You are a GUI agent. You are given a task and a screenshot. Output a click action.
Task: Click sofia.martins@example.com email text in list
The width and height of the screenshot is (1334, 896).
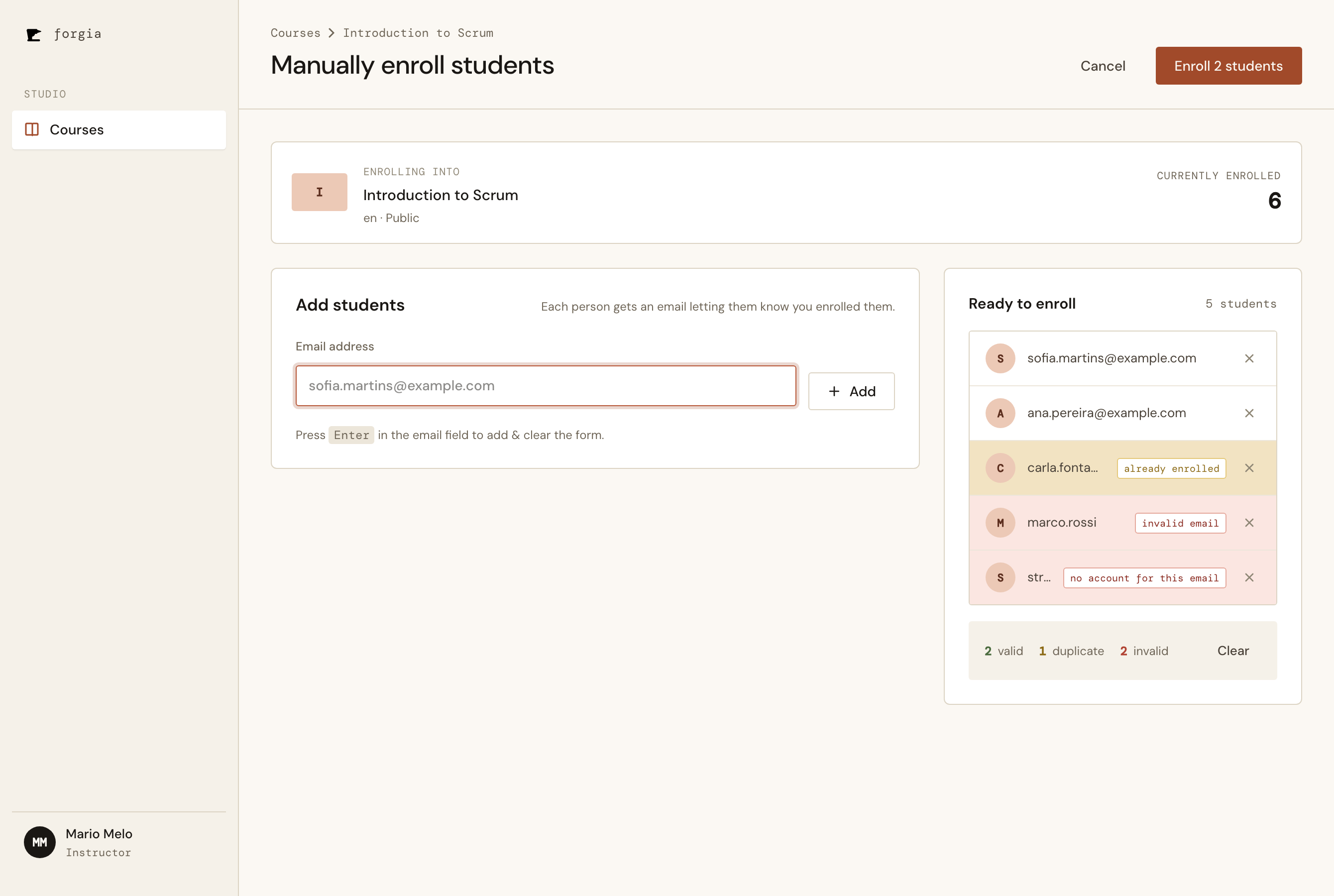1111,358
